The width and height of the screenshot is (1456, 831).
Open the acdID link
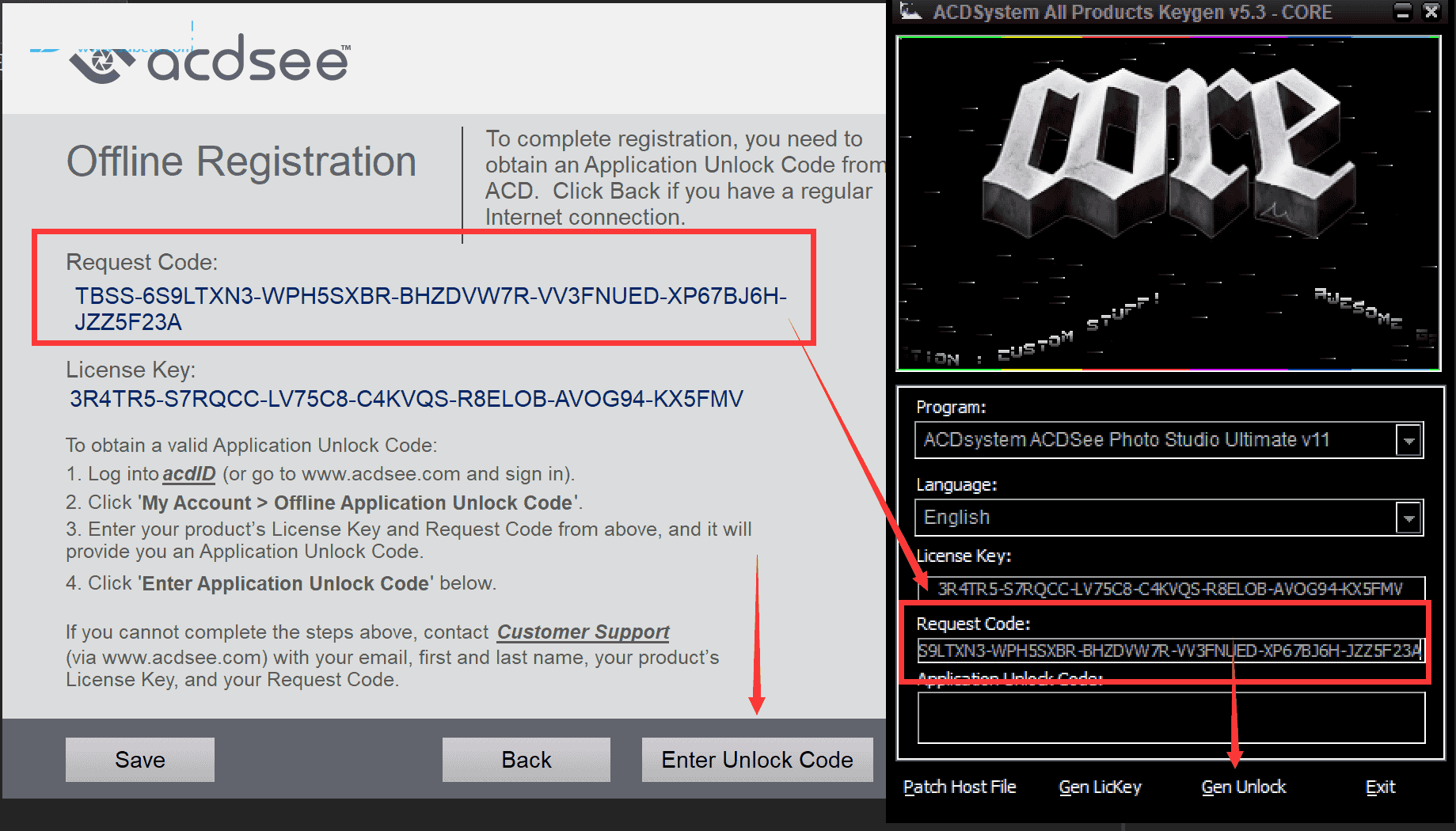click(x=189, y=474)
